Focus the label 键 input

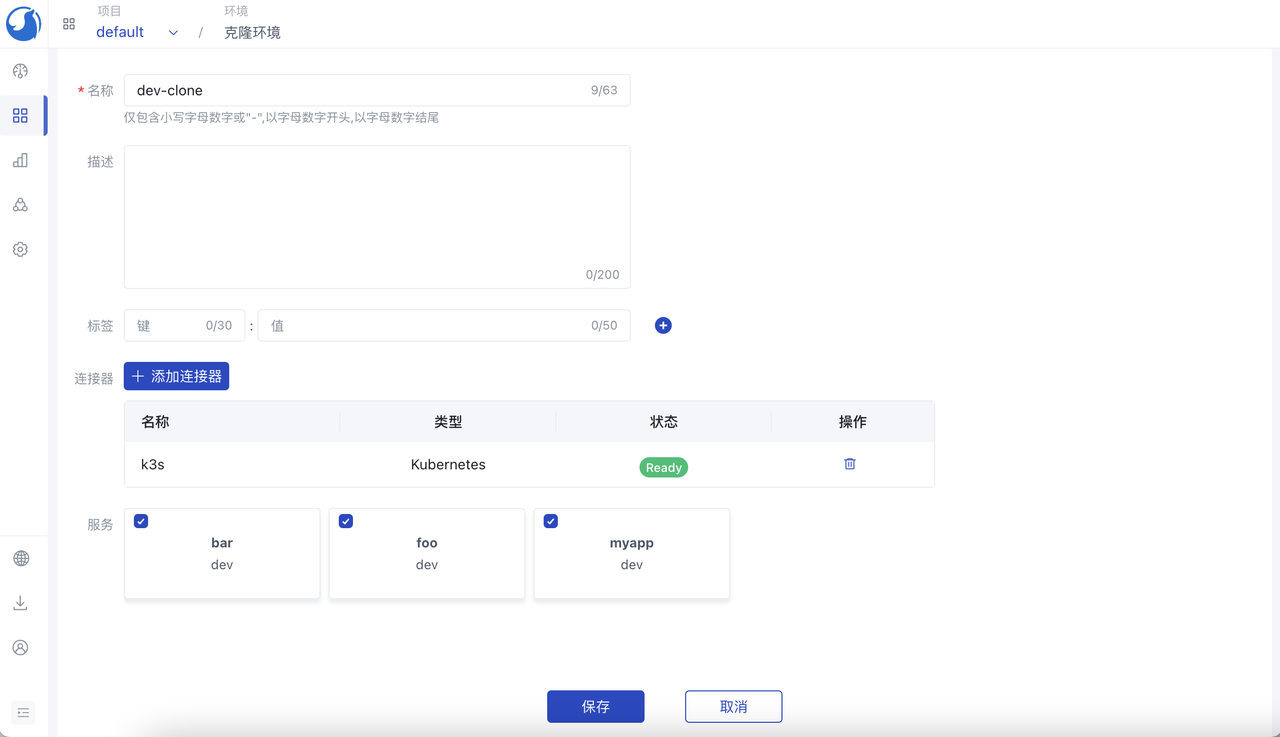pos(185,325)
